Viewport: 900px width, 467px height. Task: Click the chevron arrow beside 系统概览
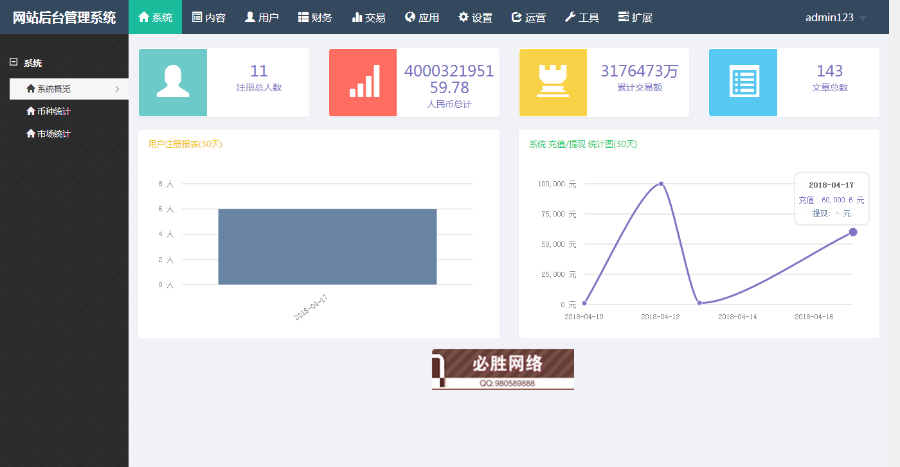coord(117,89)
